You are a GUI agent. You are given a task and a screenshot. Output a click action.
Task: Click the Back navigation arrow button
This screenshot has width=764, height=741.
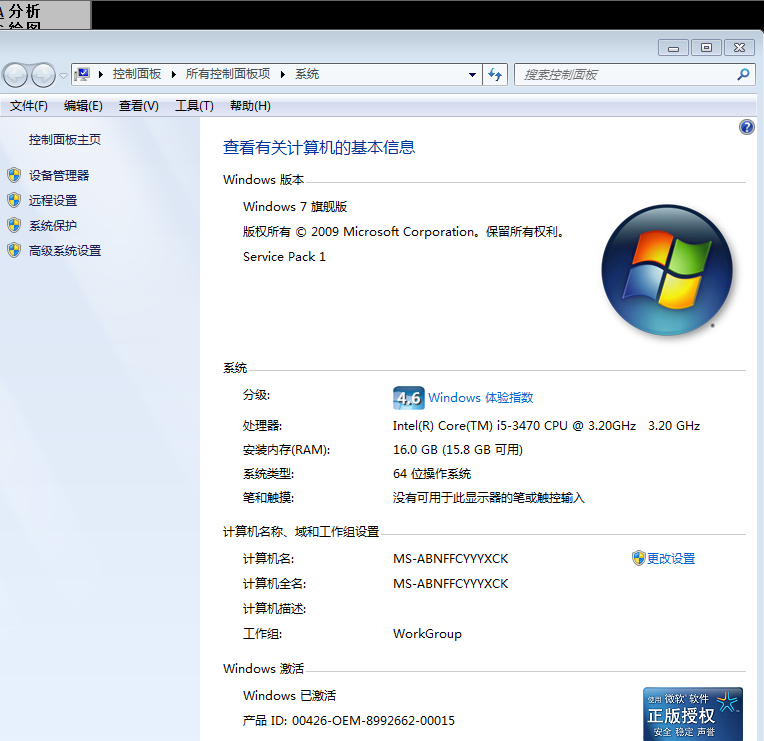[16, 75]
